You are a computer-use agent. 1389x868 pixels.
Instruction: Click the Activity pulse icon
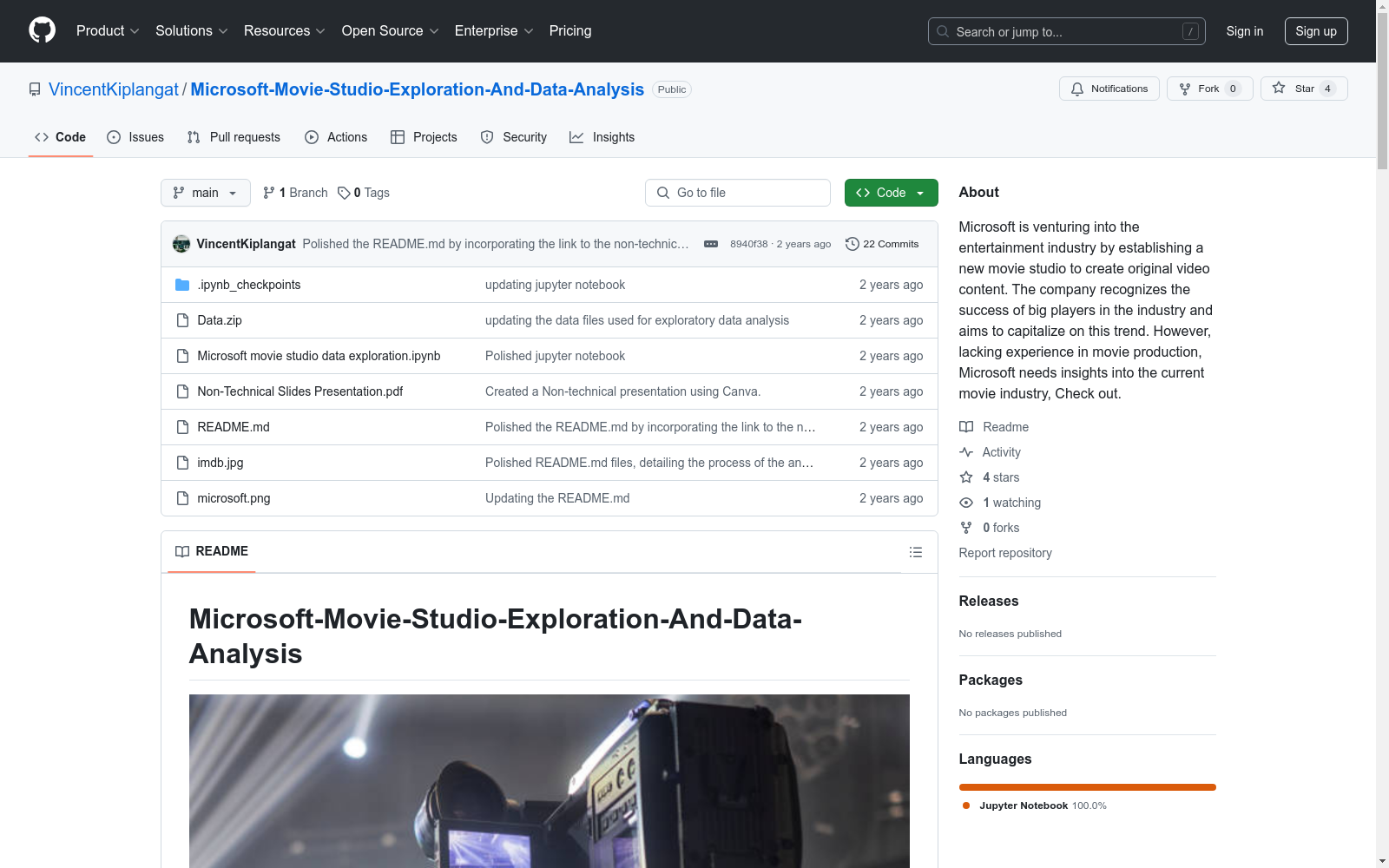[x=966, y=452]
